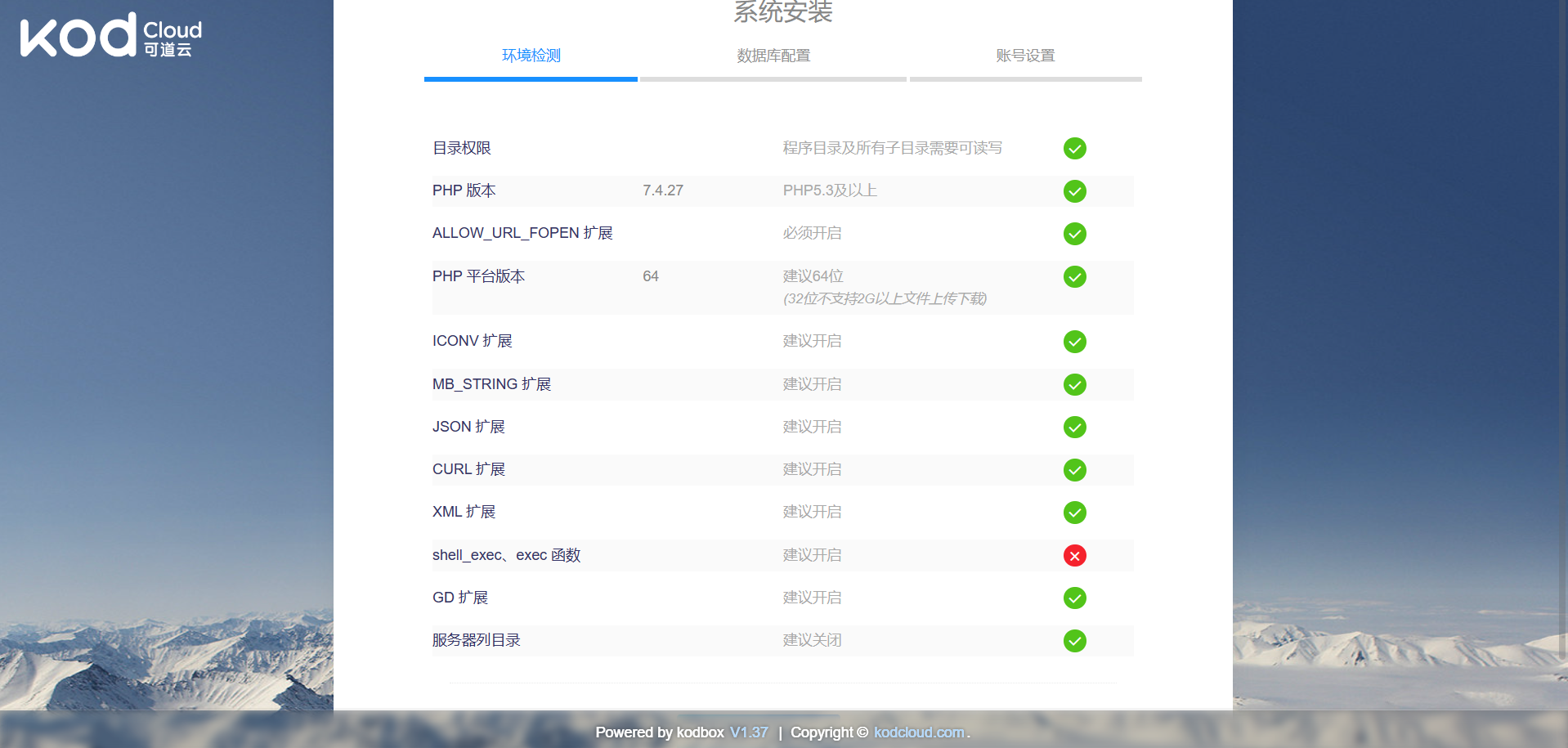This screenshot has width=1568, height=748.
Task: Click green check for XML 扩展
Action: point(1074,513)
